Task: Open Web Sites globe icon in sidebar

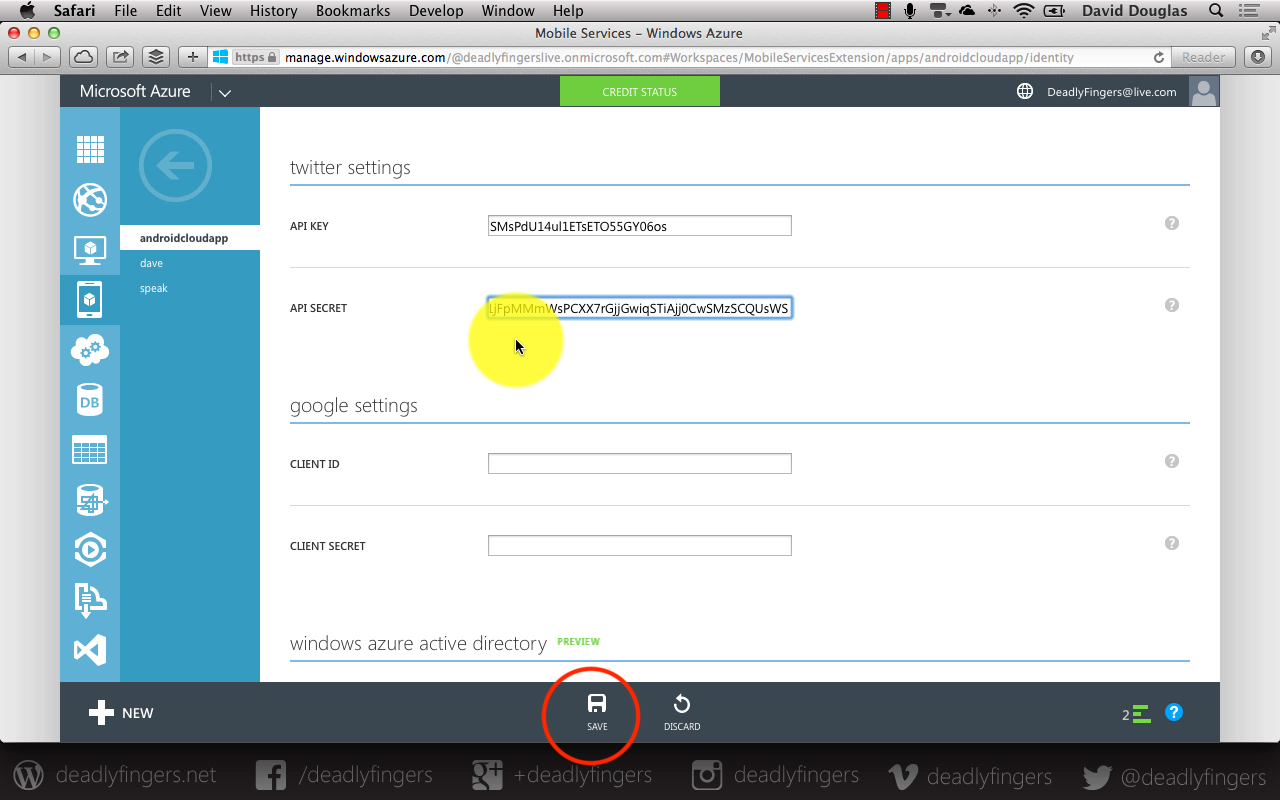Action: [90, 199]
